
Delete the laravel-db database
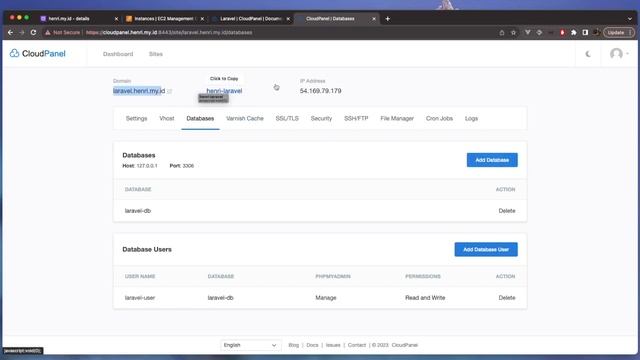click(x=507, y=211)
